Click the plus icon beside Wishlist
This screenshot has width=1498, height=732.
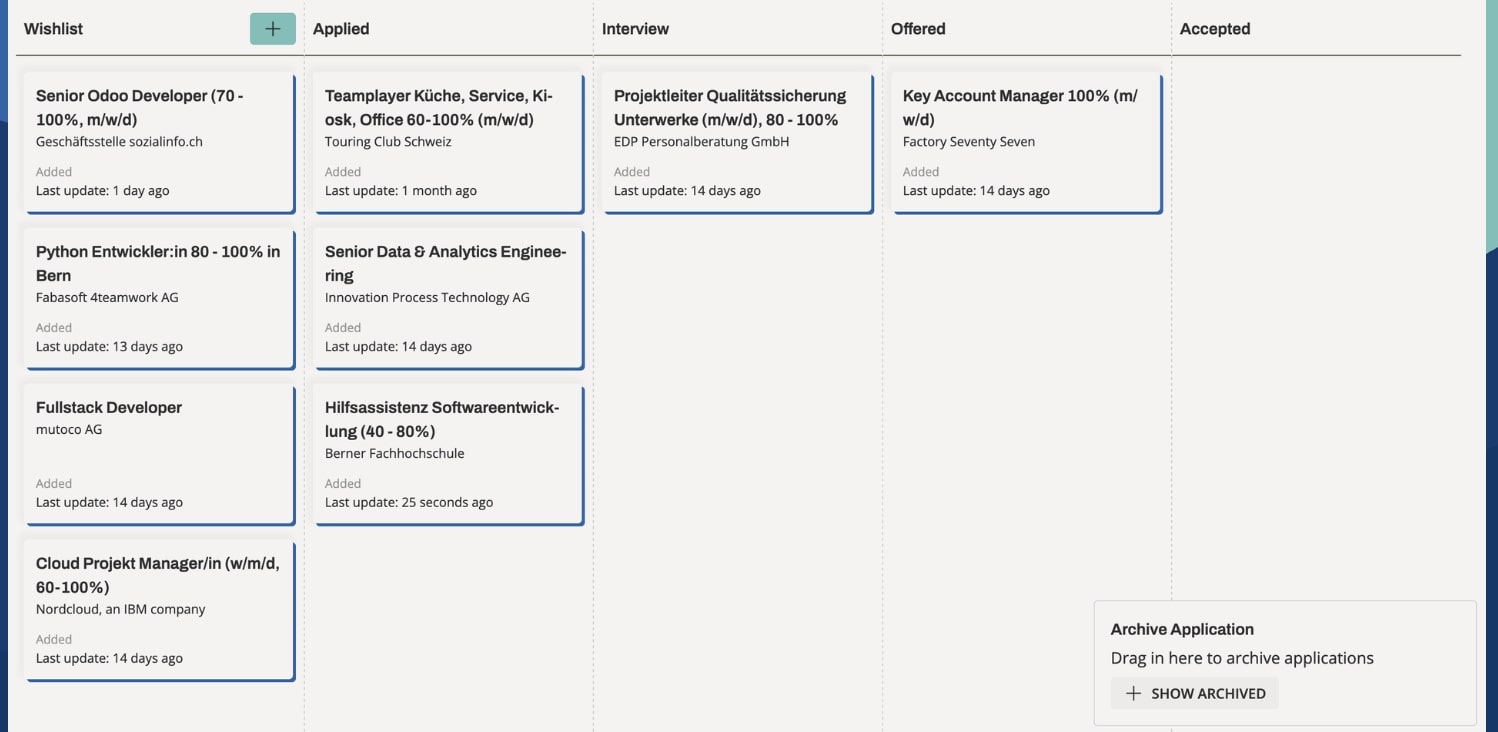tap(272, 29)
